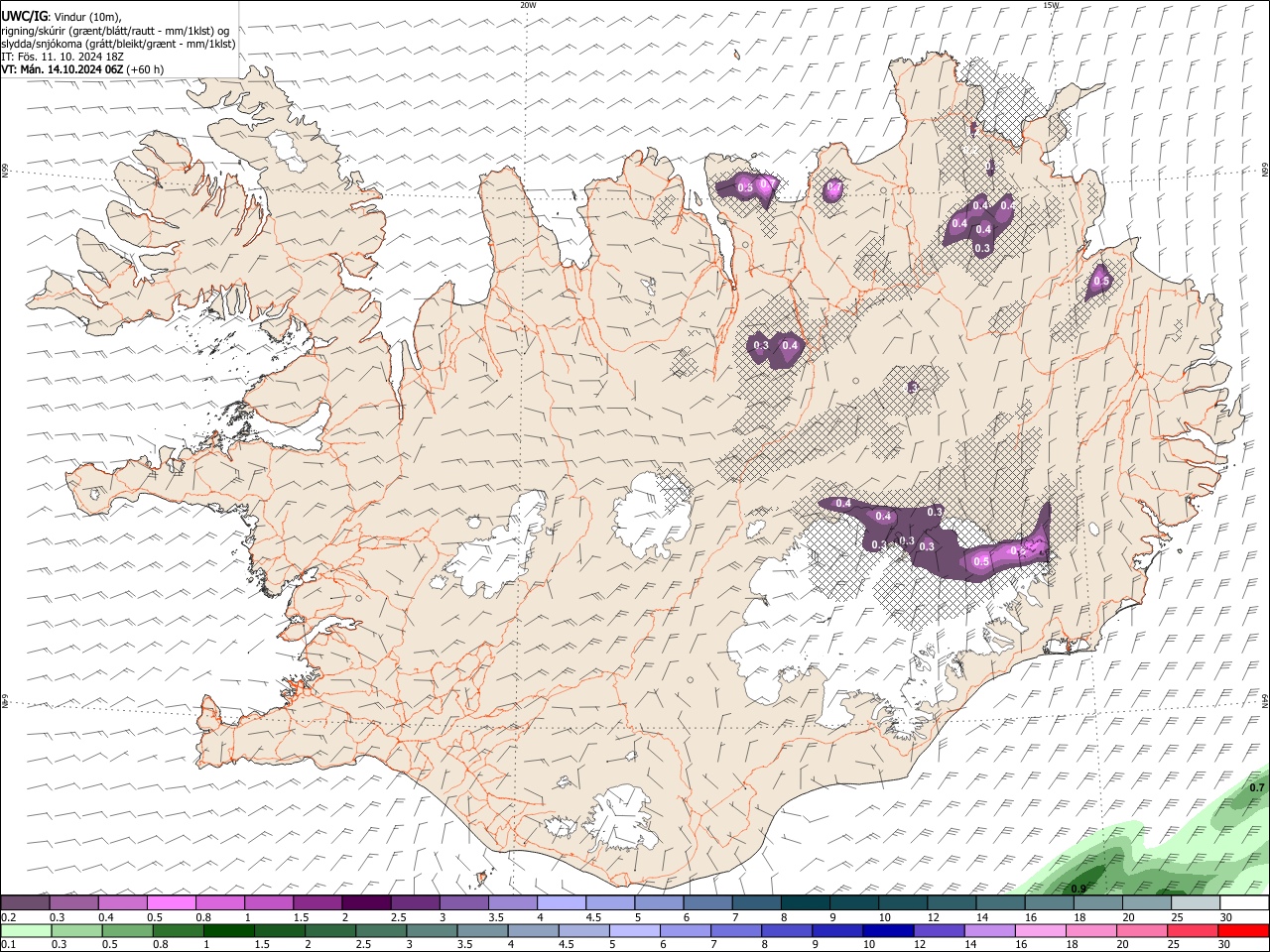
Task: Click the dark mauve snow swatch starting at 0.2
Action: click(25, 902)
